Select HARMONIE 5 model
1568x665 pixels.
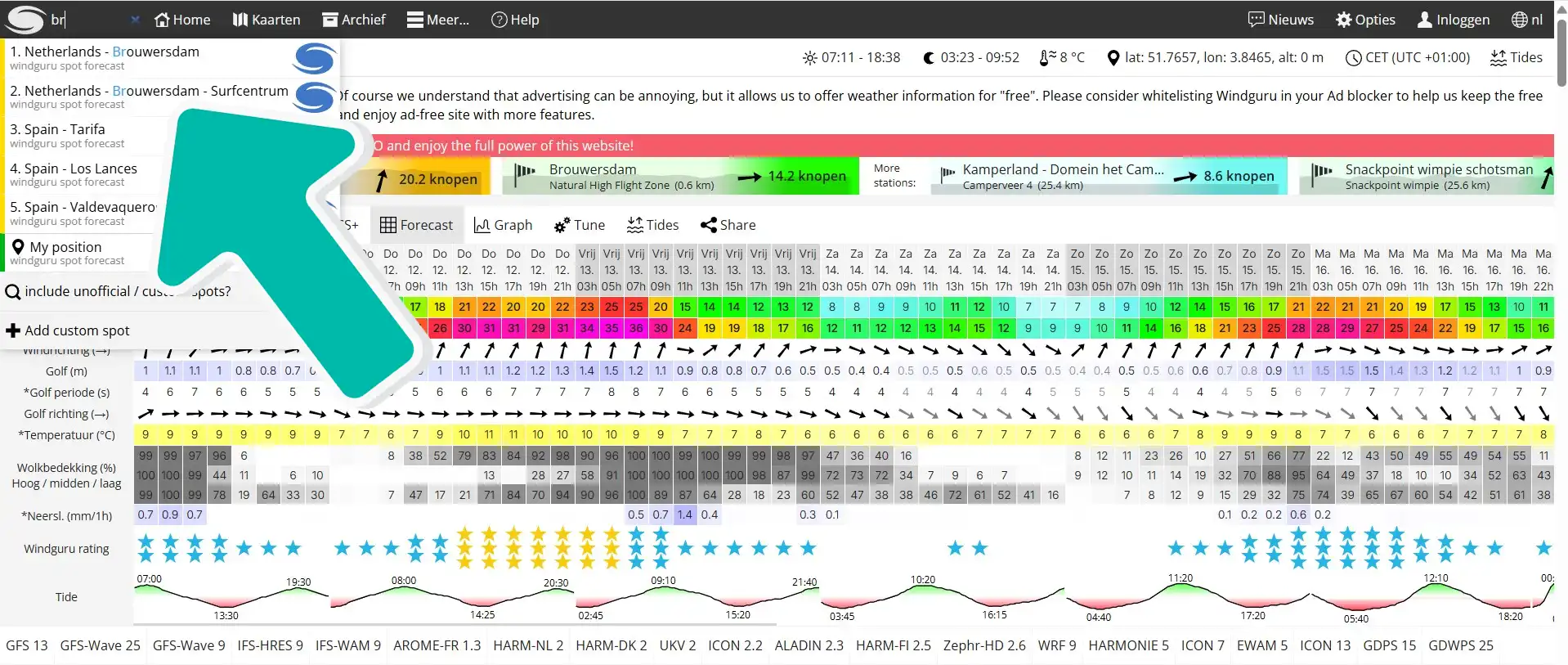[1128, 645]
